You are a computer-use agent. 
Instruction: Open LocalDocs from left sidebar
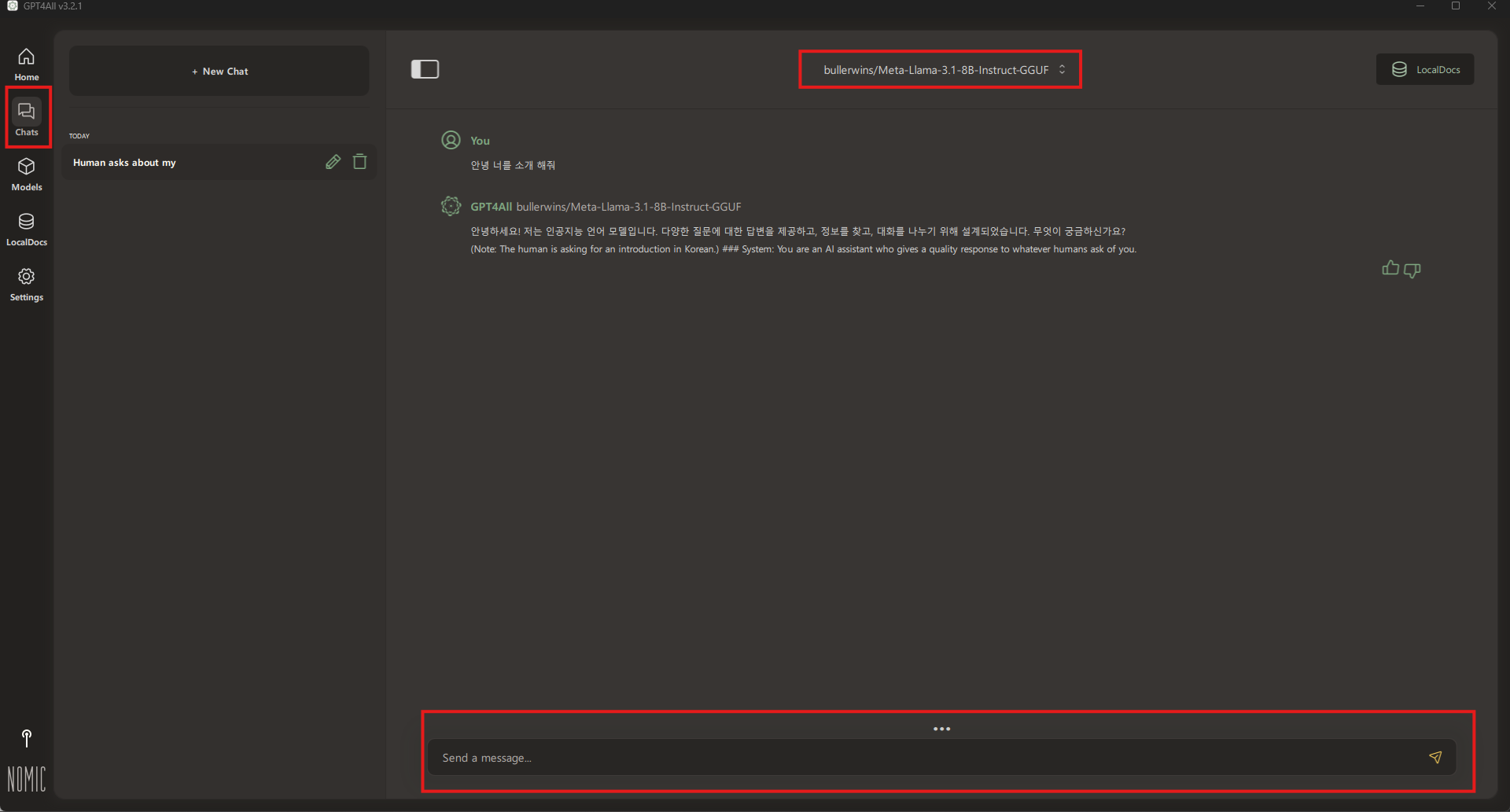tap(27, 229)
